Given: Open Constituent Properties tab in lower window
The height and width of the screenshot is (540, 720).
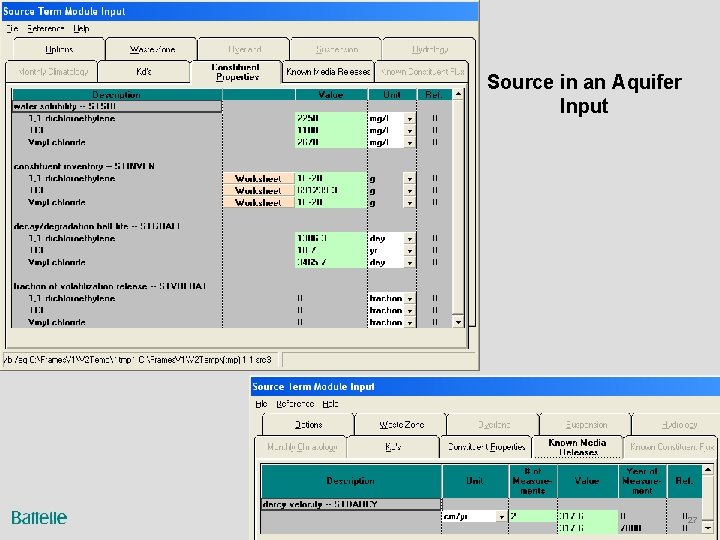Looking at the screenshot, I should click(486, 447).
